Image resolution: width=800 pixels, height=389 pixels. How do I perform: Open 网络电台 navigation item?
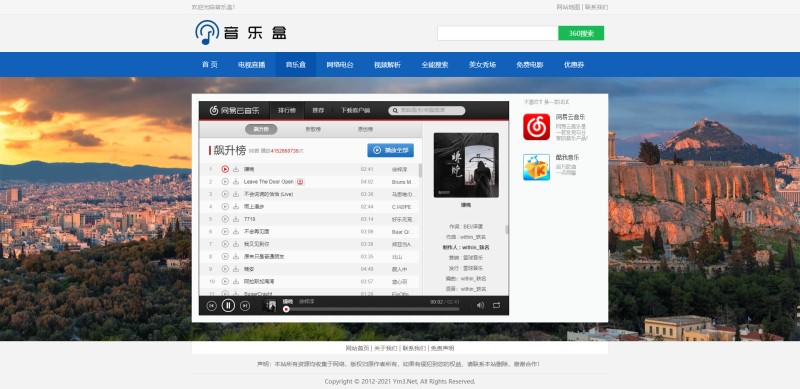[340, 65]
